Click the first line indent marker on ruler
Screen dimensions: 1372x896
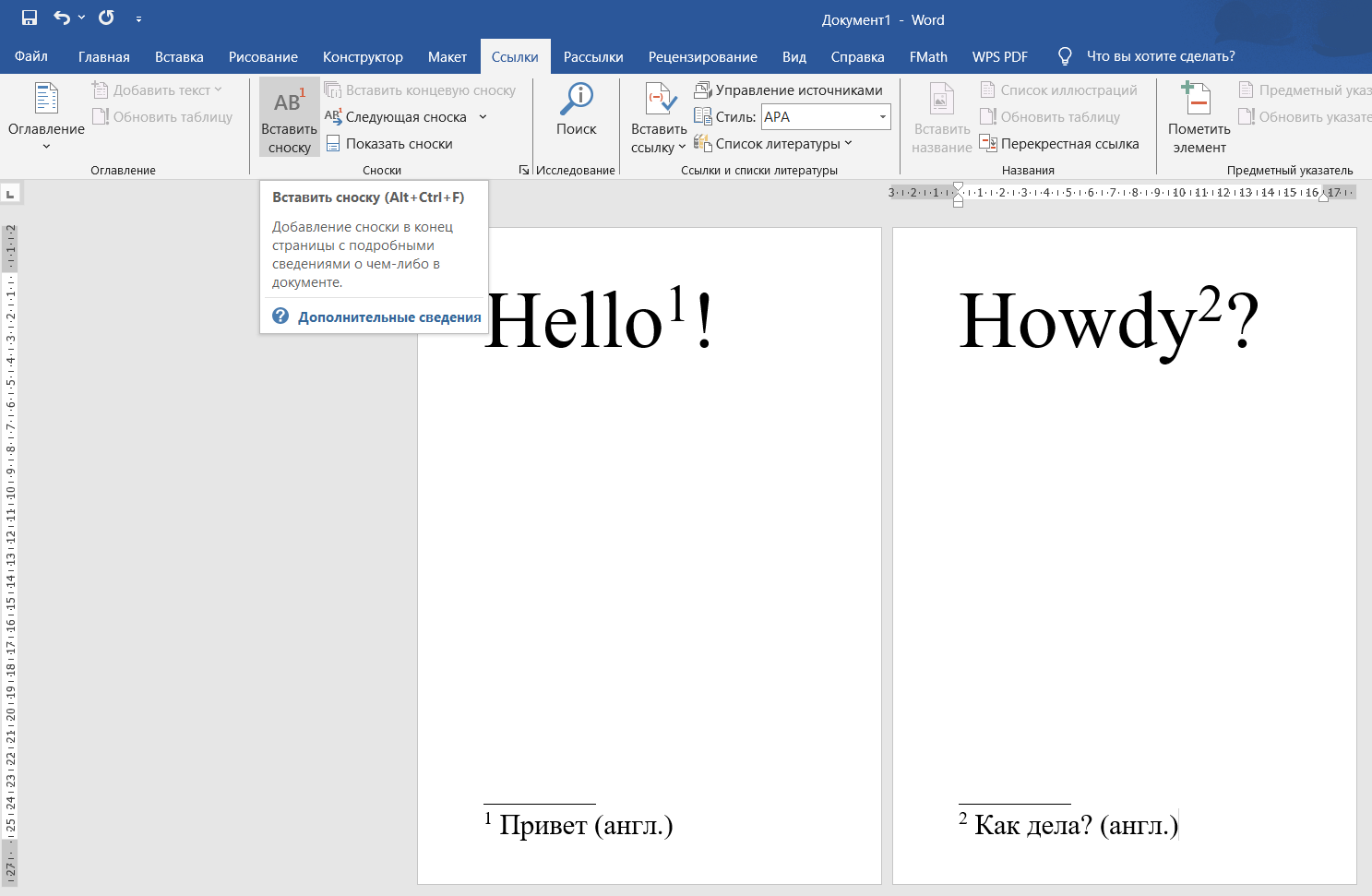pyautogui.click(x=958, y=187)
